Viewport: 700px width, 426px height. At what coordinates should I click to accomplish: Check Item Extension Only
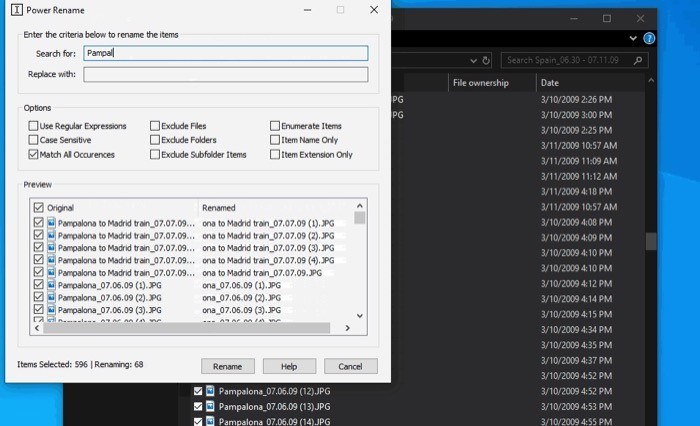(275, 155)
